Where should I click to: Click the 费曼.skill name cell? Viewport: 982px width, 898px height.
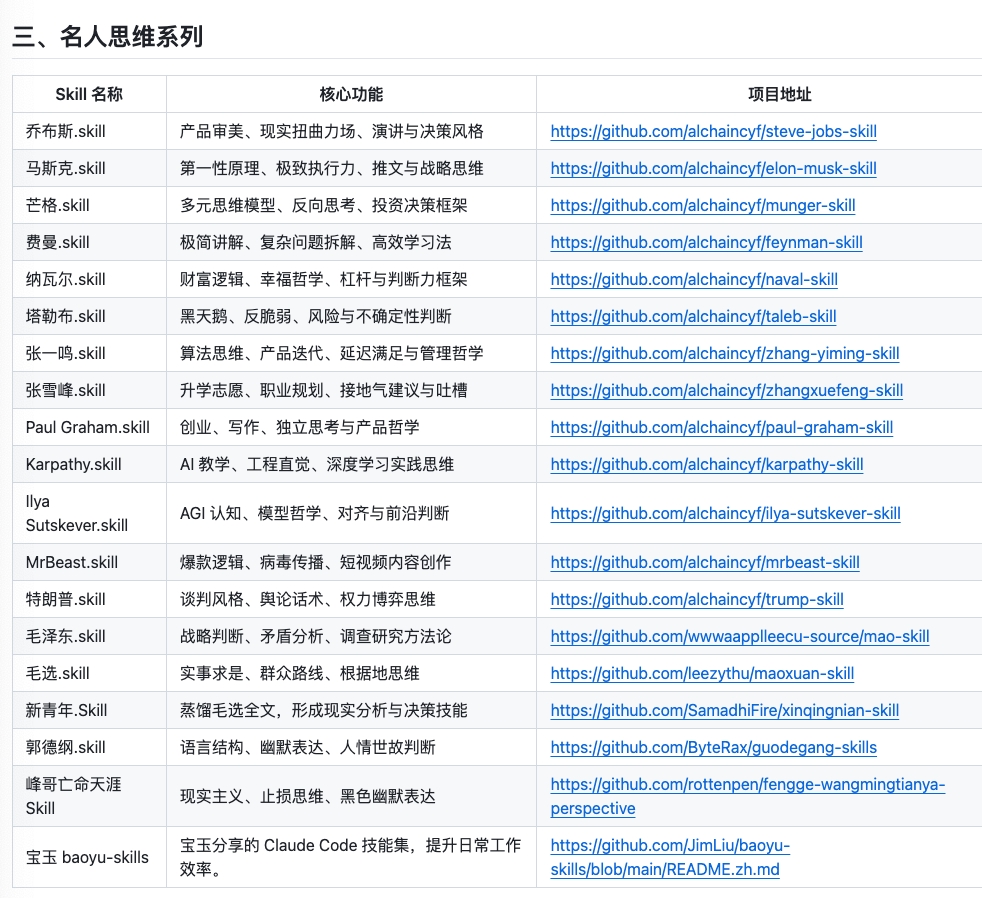(x=89, y=242)
